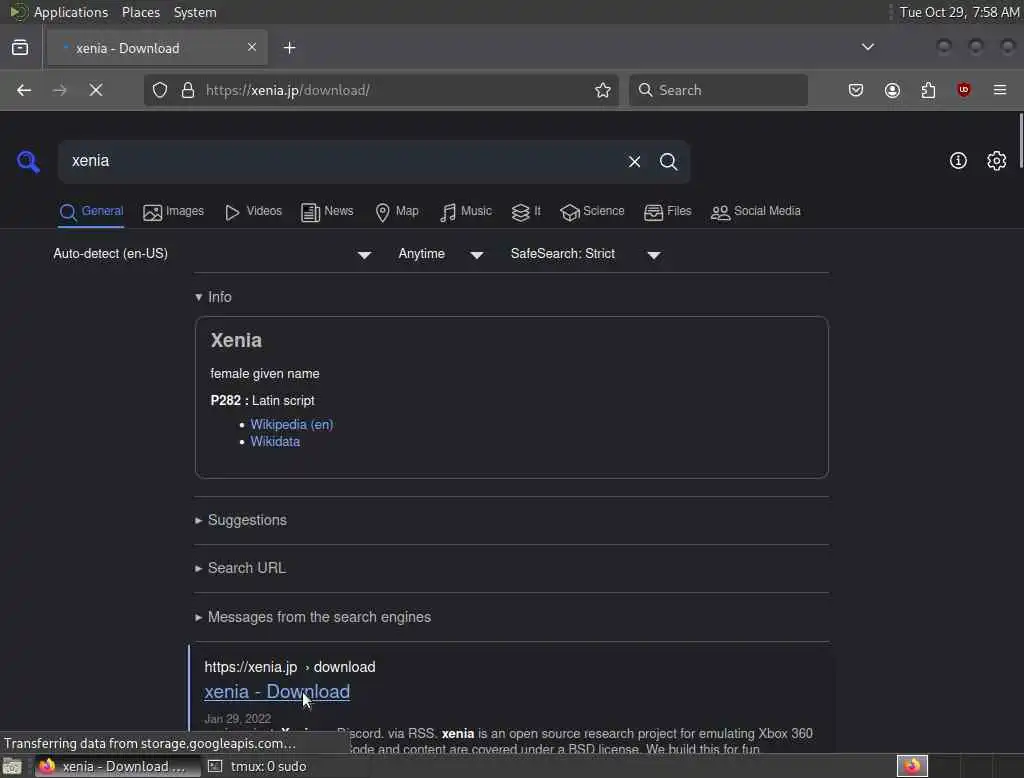This screenshot has width=1024, height=778.
Task: Switch to Science category
Action: [592, 212]
